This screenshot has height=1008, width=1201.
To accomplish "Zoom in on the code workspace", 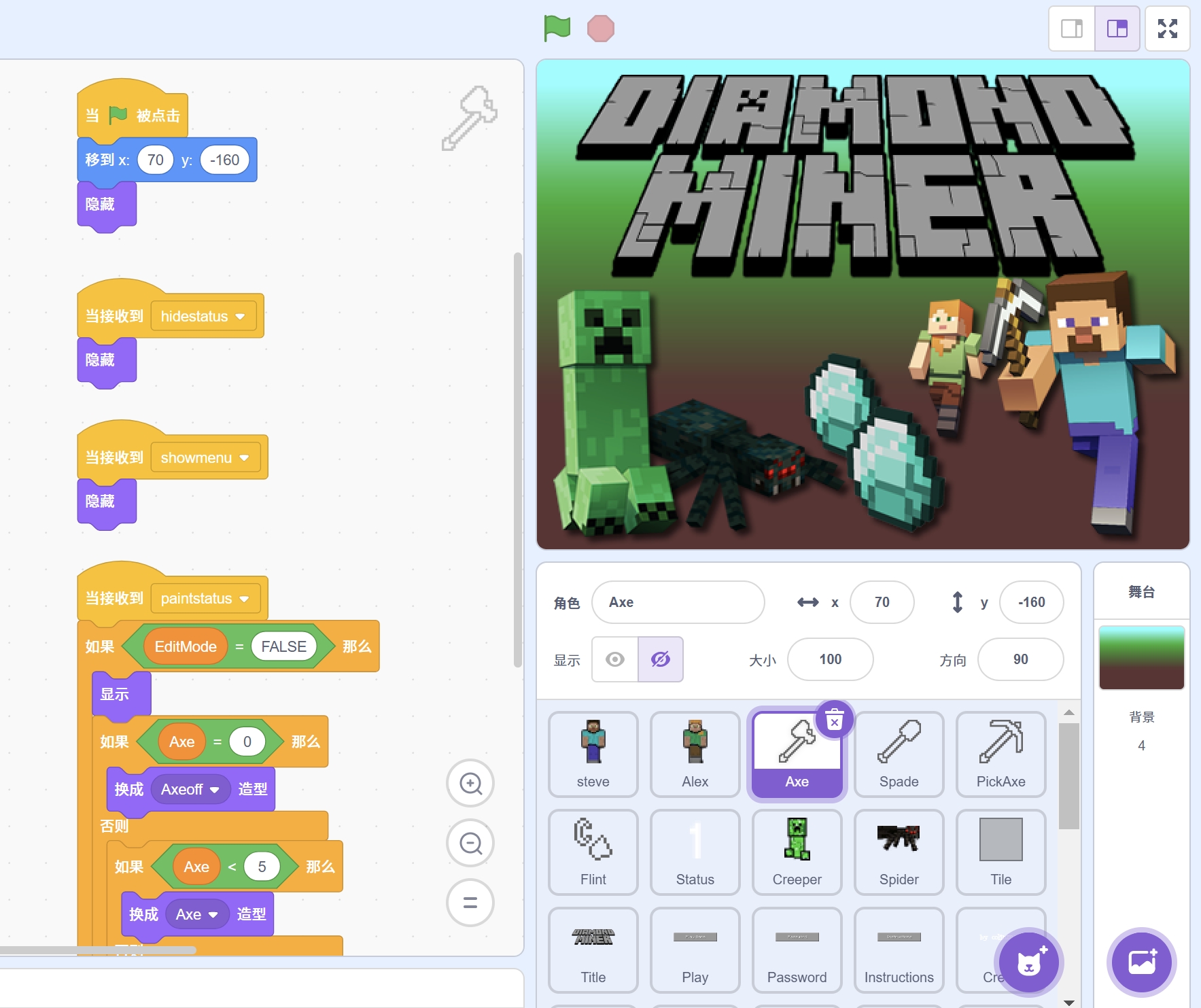I will click(x=470, y=783).
